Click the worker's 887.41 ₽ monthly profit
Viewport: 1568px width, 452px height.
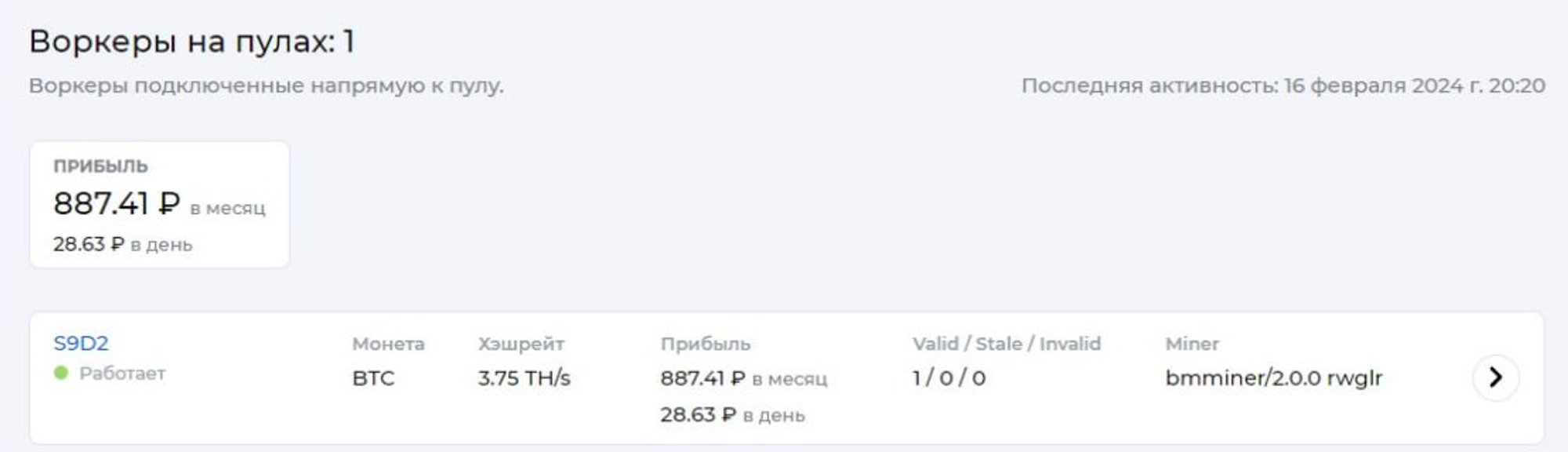coord(743,378)
